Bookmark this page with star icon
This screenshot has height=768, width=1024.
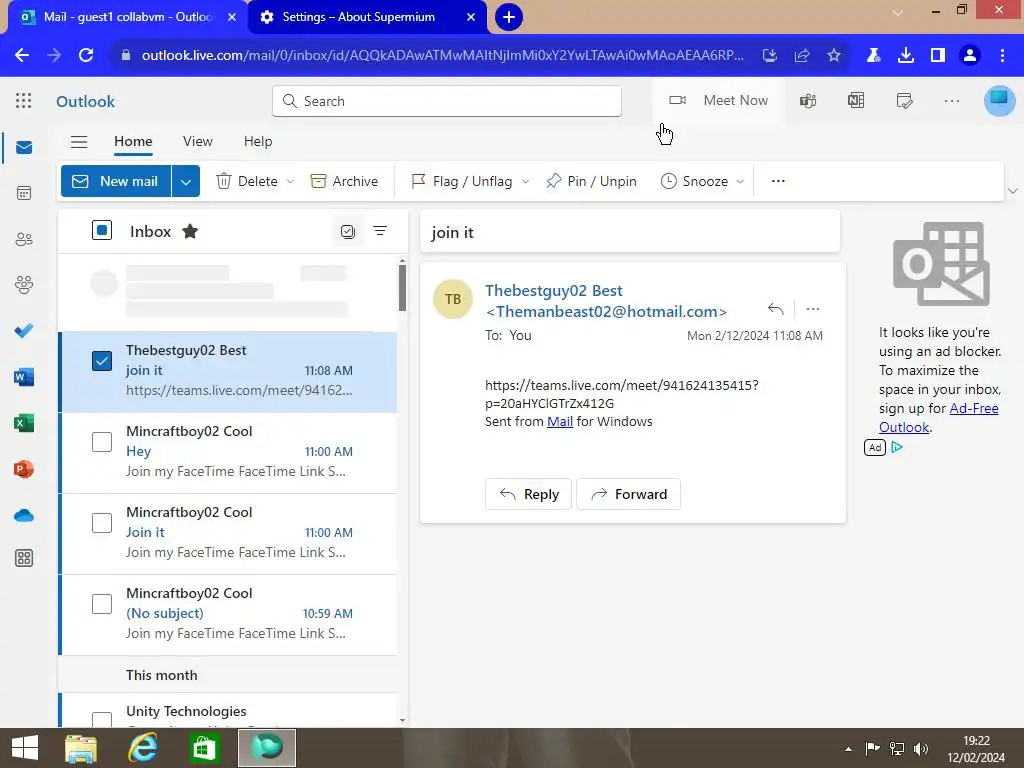tap(834, 56)
